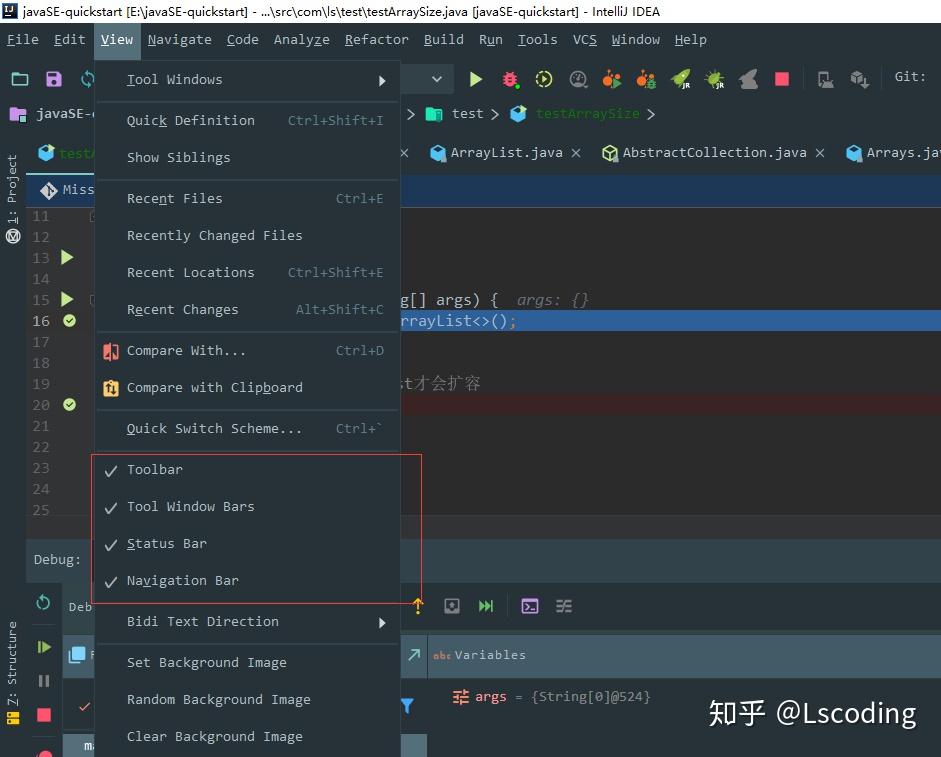Profile the app with IntelliJ Profiler icon
Screen dimensions: 941x757
point(578,78)
